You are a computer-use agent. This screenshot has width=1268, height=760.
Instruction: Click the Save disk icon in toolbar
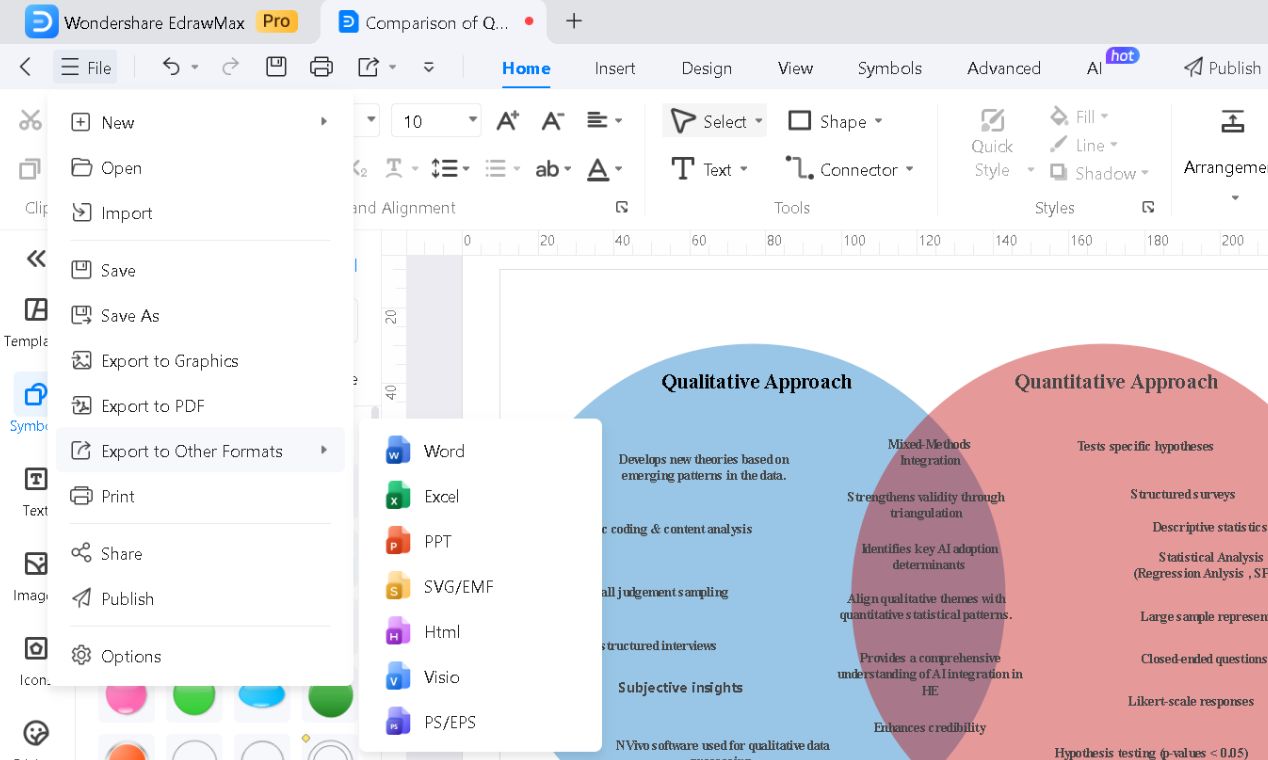276,67
